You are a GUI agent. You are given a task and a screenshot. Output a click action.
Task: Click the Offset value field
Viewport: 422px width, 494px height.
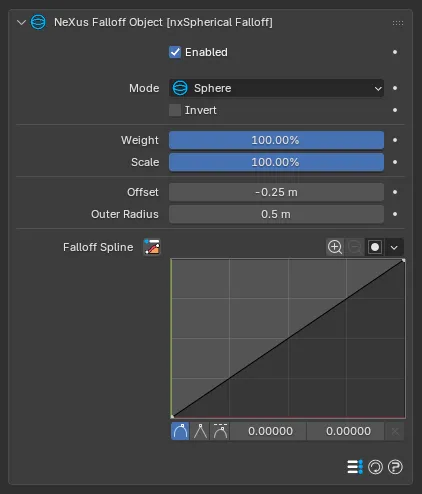pos(276,192)
